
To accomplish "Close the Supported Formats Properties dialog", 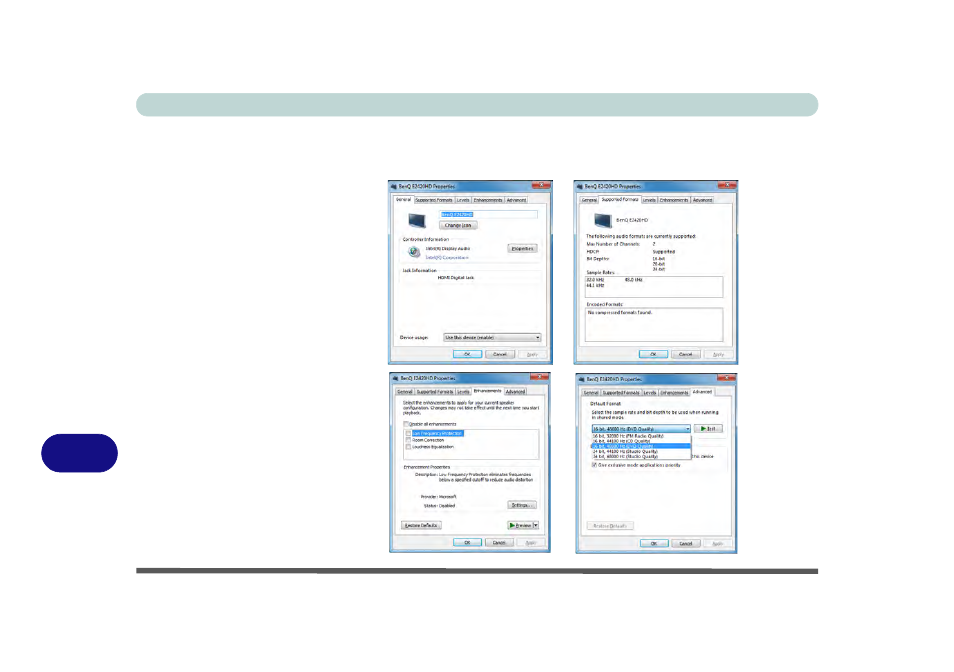I will [726, 185].
